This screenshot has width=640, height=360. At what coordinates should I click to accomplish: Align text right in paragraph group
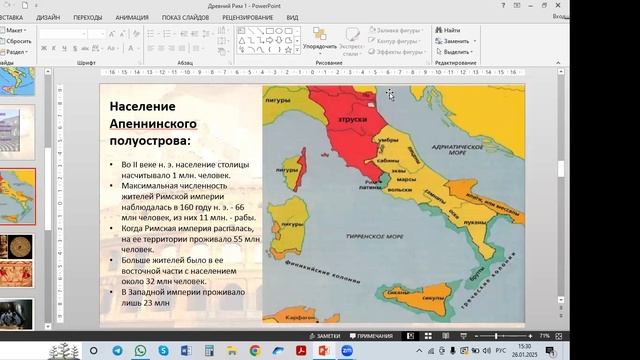pos(171,49)
